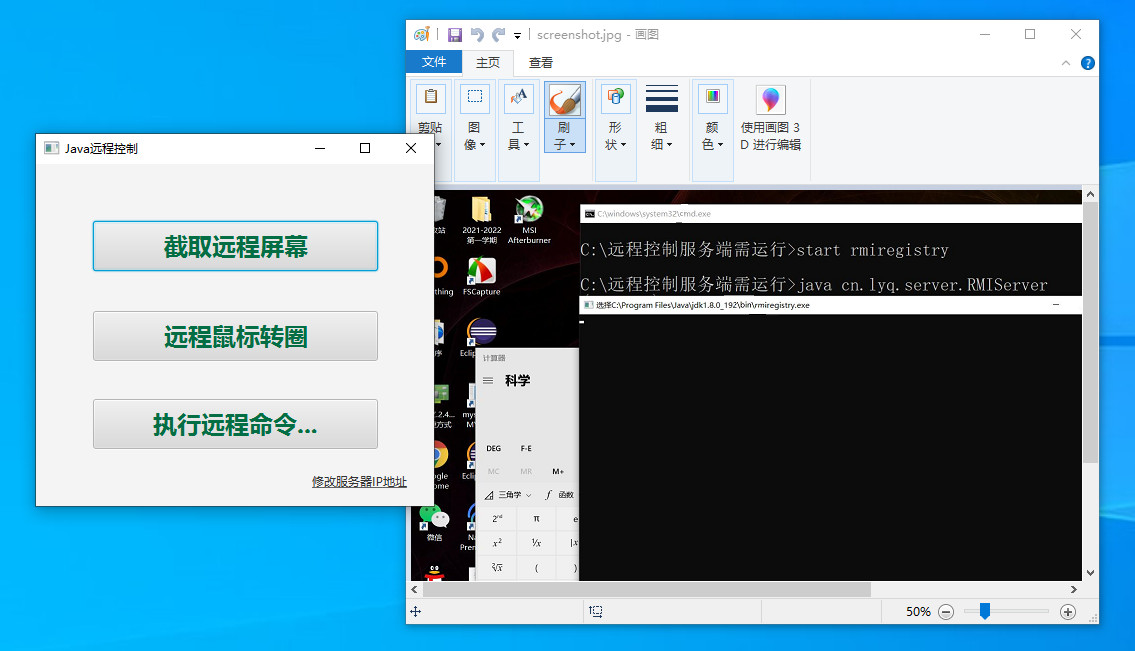Click the calculator hamburger menu in canvas
Viewport: 1135px width, 651px height.
pyautogui.click(x=488, y=380)
